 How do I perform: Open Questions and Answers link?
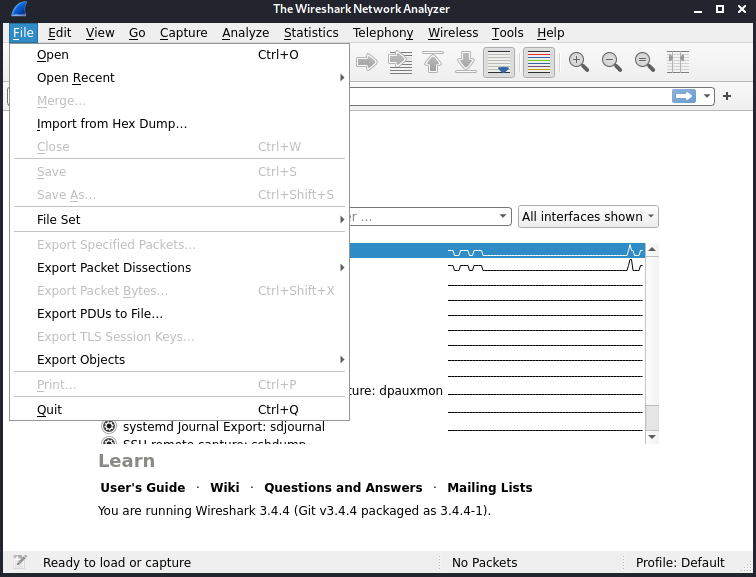click(343, 487)
